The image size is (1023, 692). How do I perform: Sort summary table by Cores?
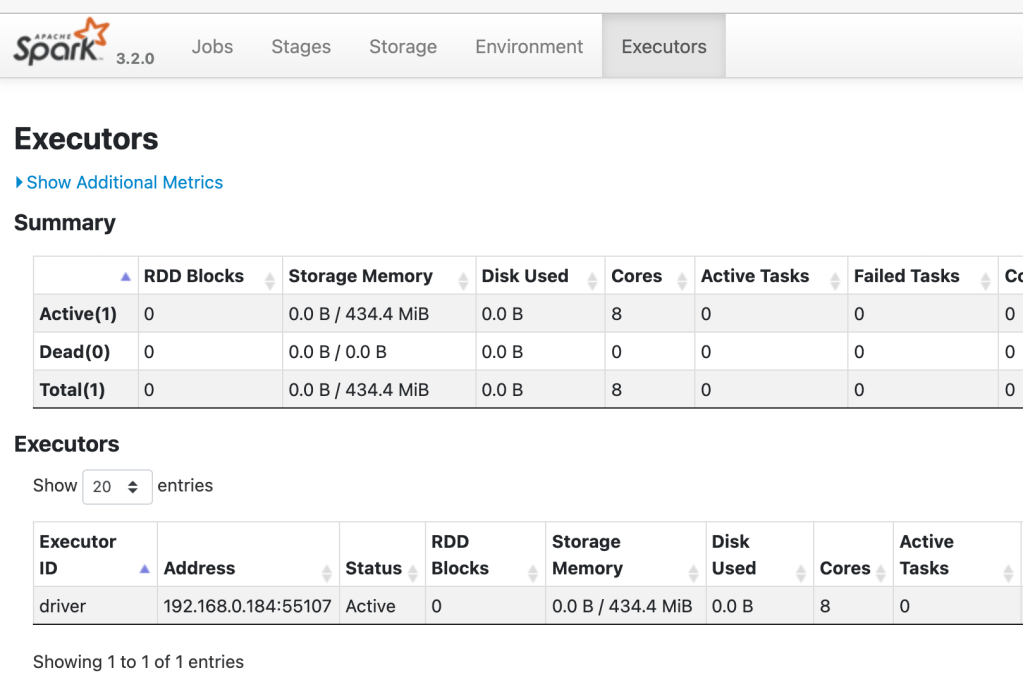[x=649, y=276]
